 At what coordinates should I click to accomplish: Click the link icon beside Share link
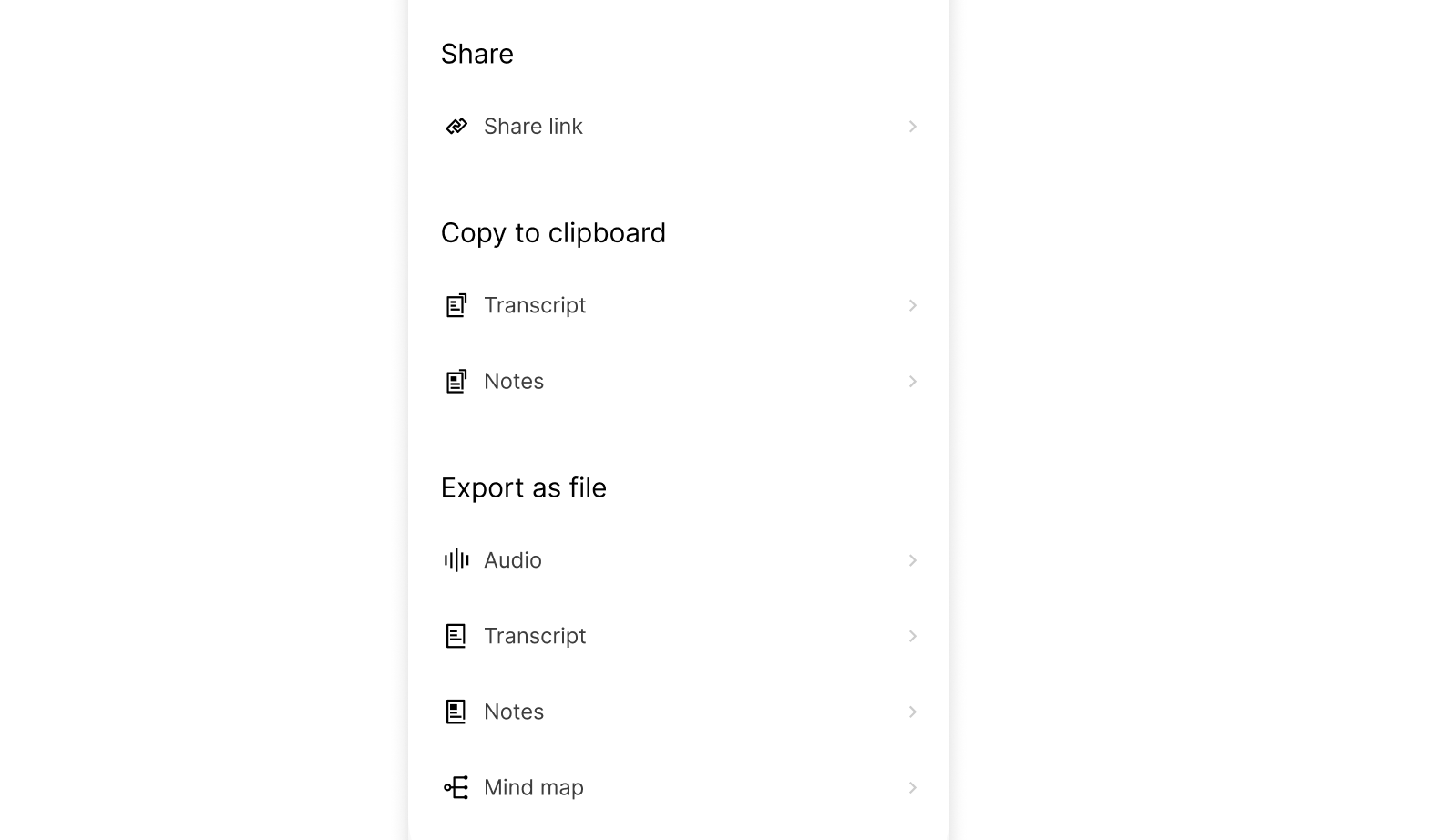[x=456, y=127]
